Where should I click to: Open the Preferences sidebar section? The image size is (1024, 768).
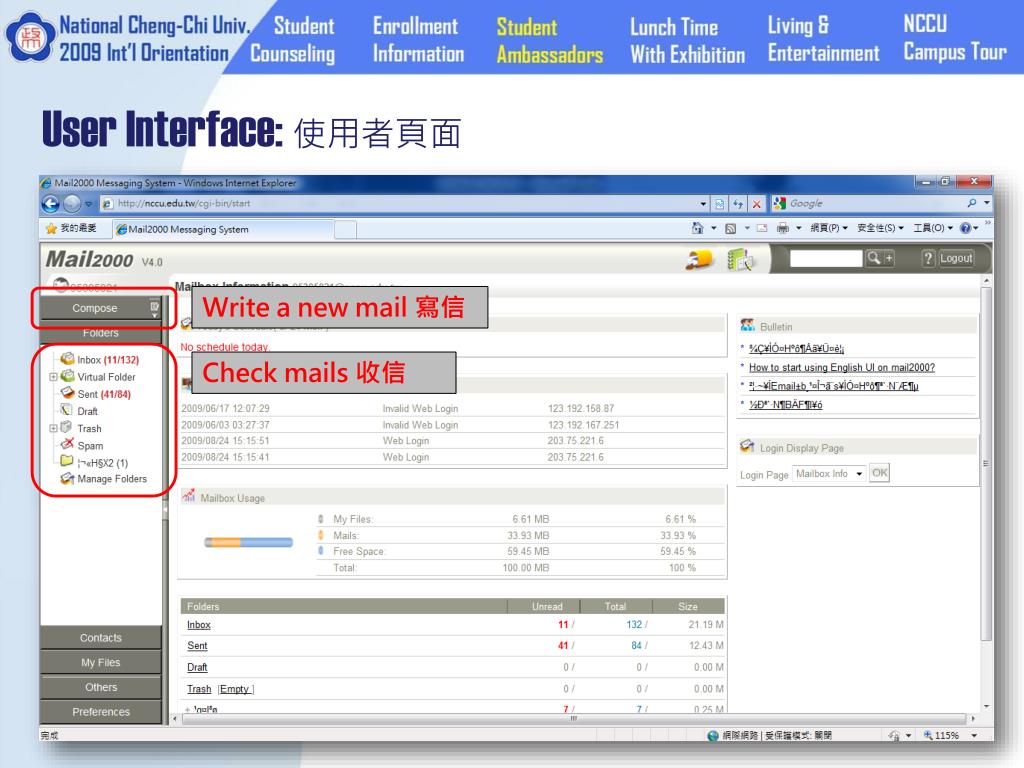click(101, 711)
